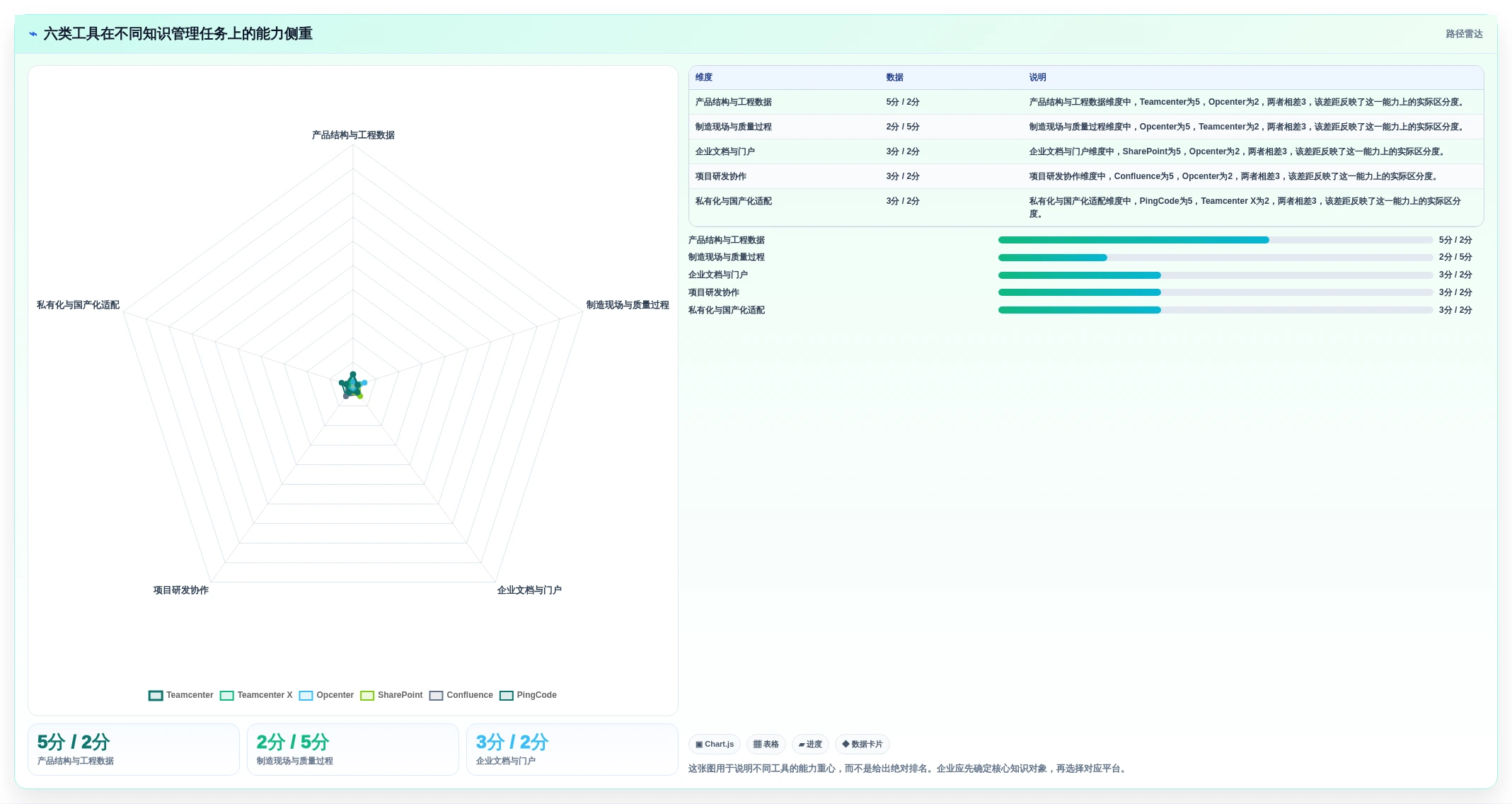Select table row 企业文档与门户

point(1086,151)
